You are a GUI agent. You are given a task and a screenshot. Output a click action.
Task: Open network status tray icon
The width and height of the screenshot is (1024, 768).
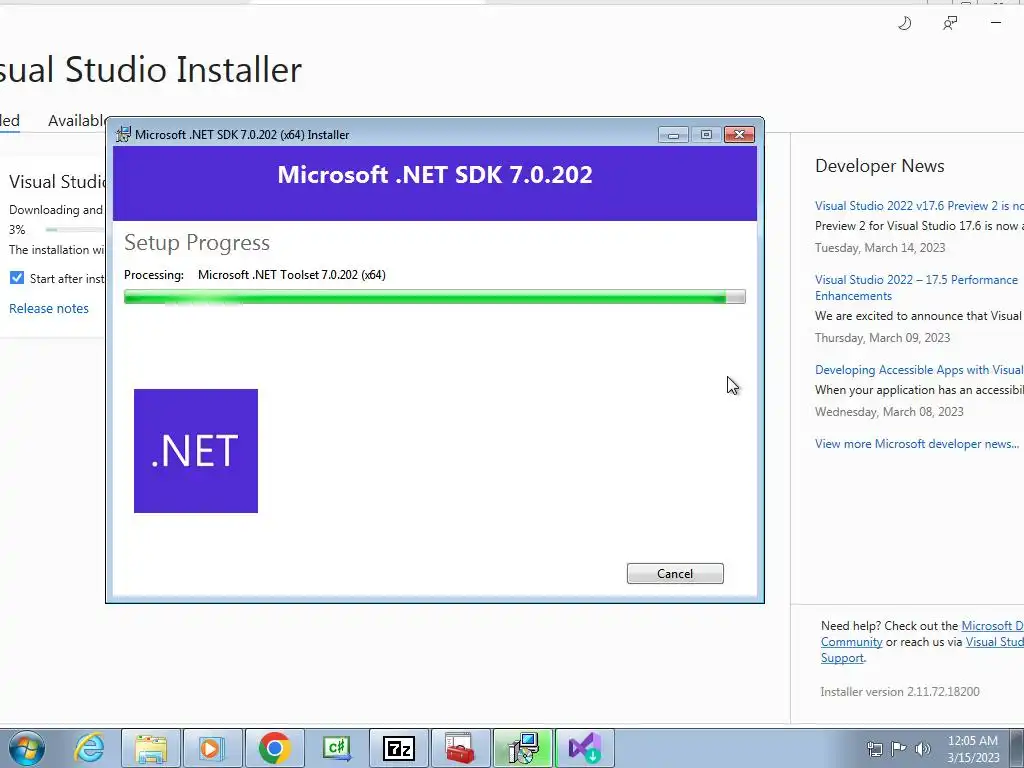(874, 748)
